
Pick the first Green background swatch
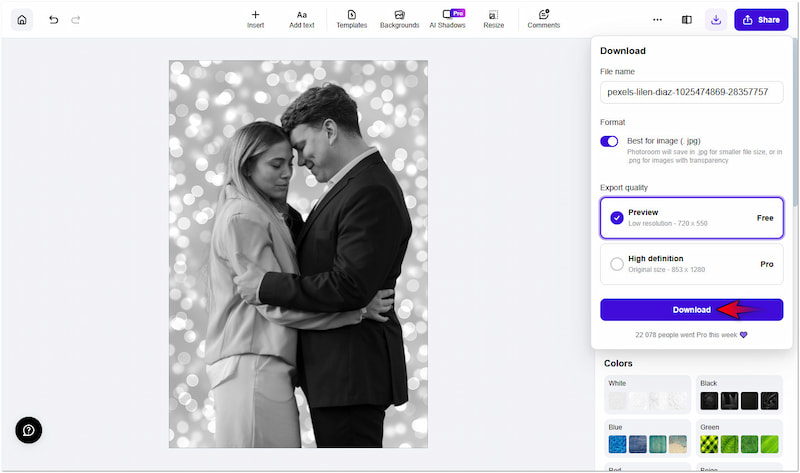tap(708, 443)
